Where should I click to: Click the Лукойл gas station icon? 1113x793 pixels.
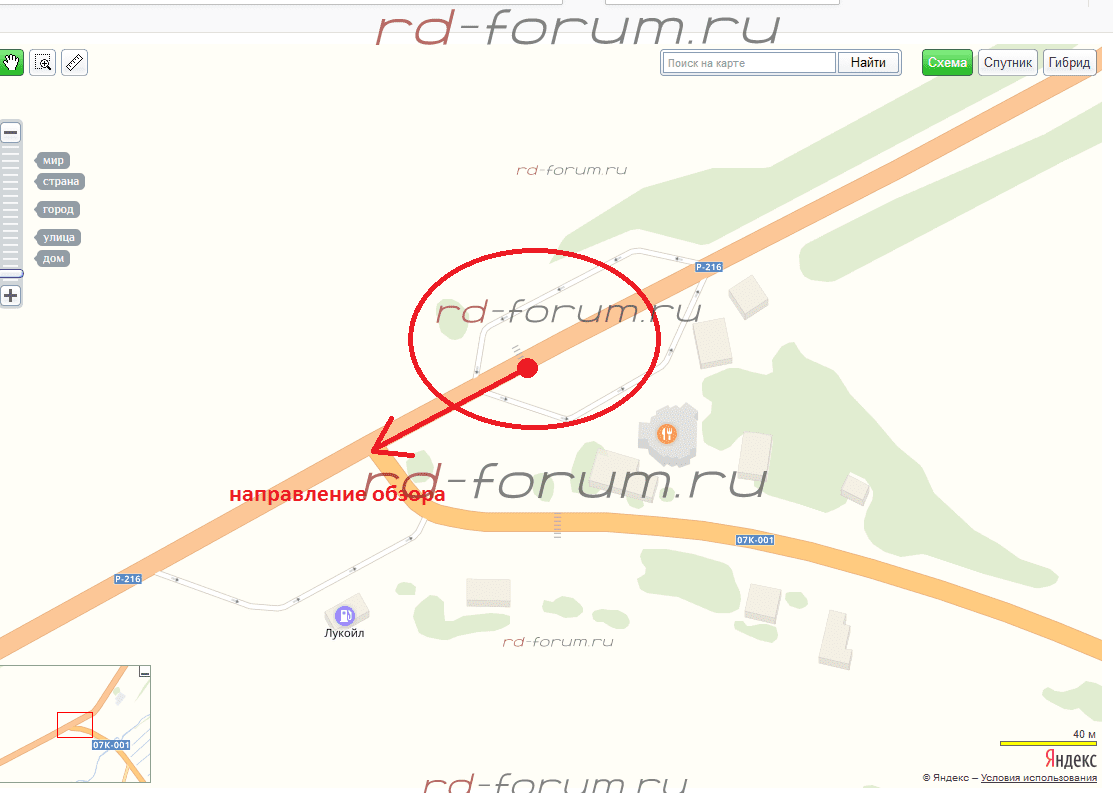[344, 615]
